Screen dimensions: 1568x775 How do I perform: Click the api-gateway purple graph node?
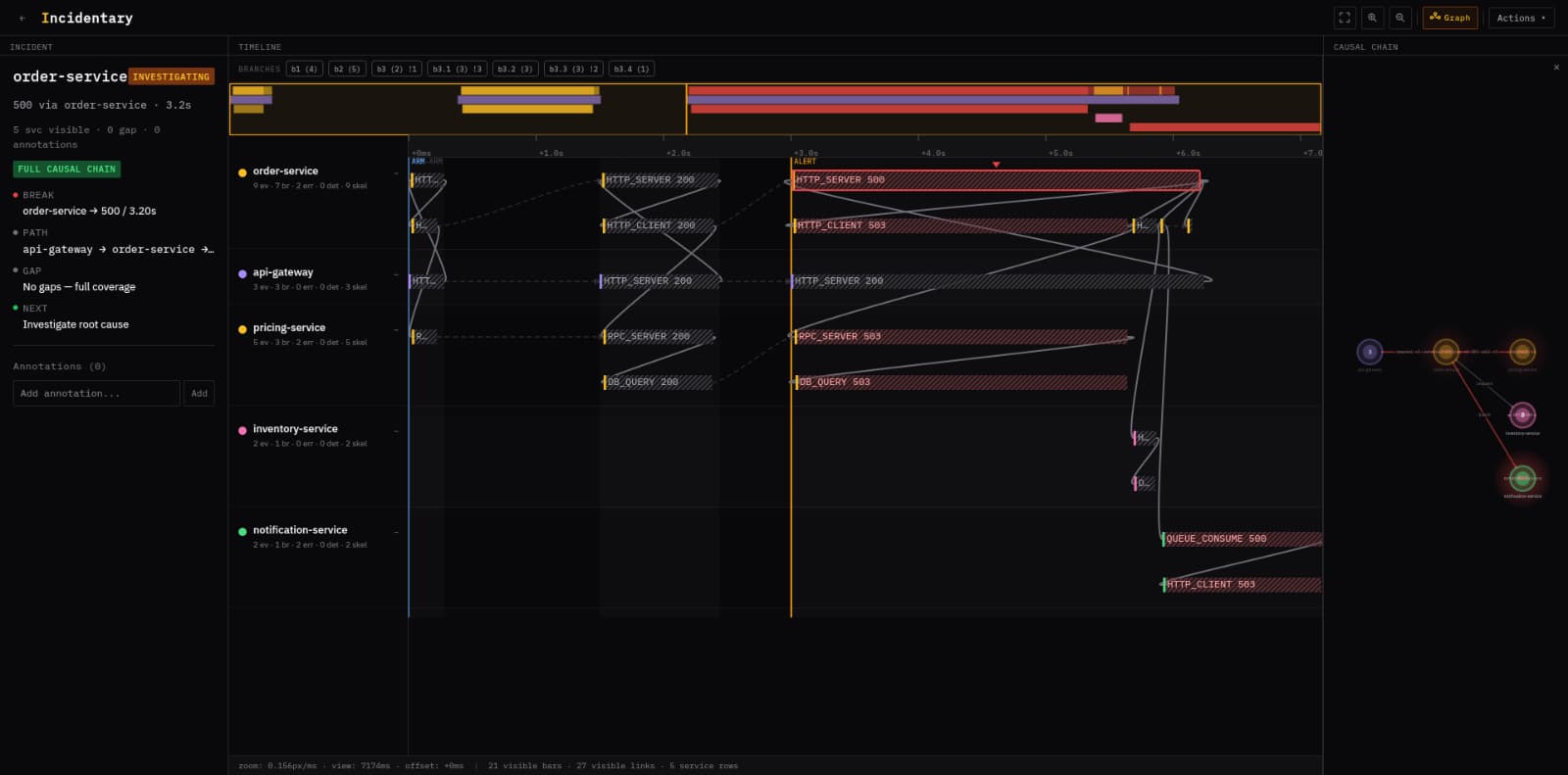tap(1369, 352)
